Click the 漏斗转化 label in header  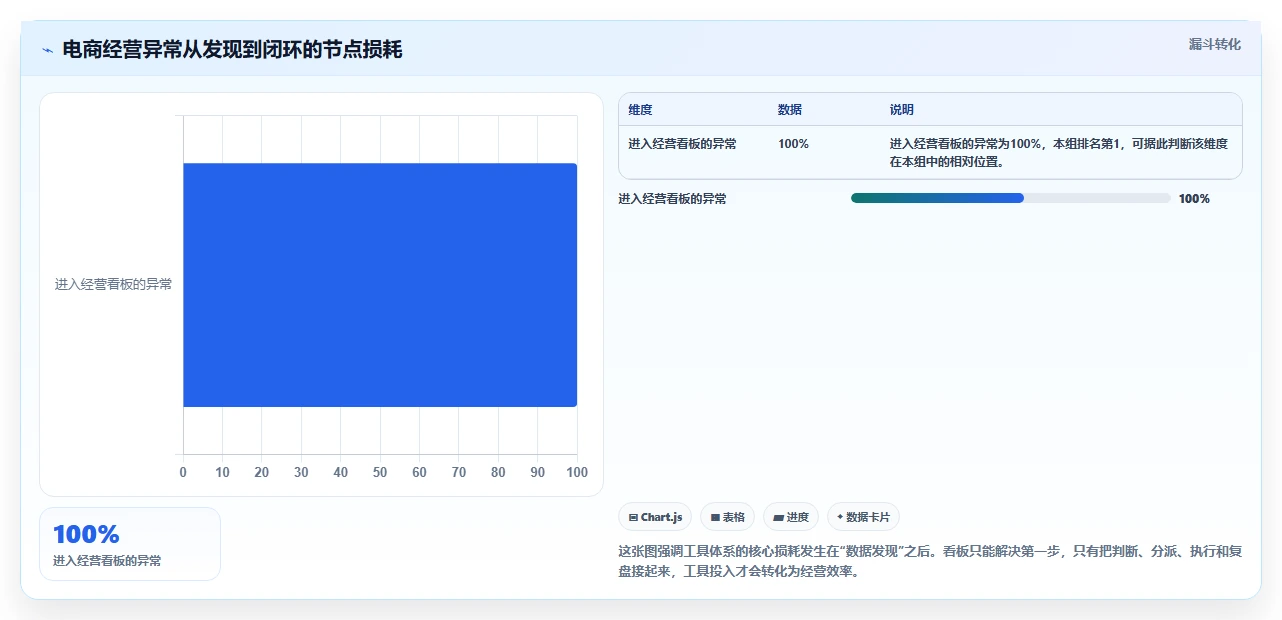pyautogui.click(x=1215, y=44)
